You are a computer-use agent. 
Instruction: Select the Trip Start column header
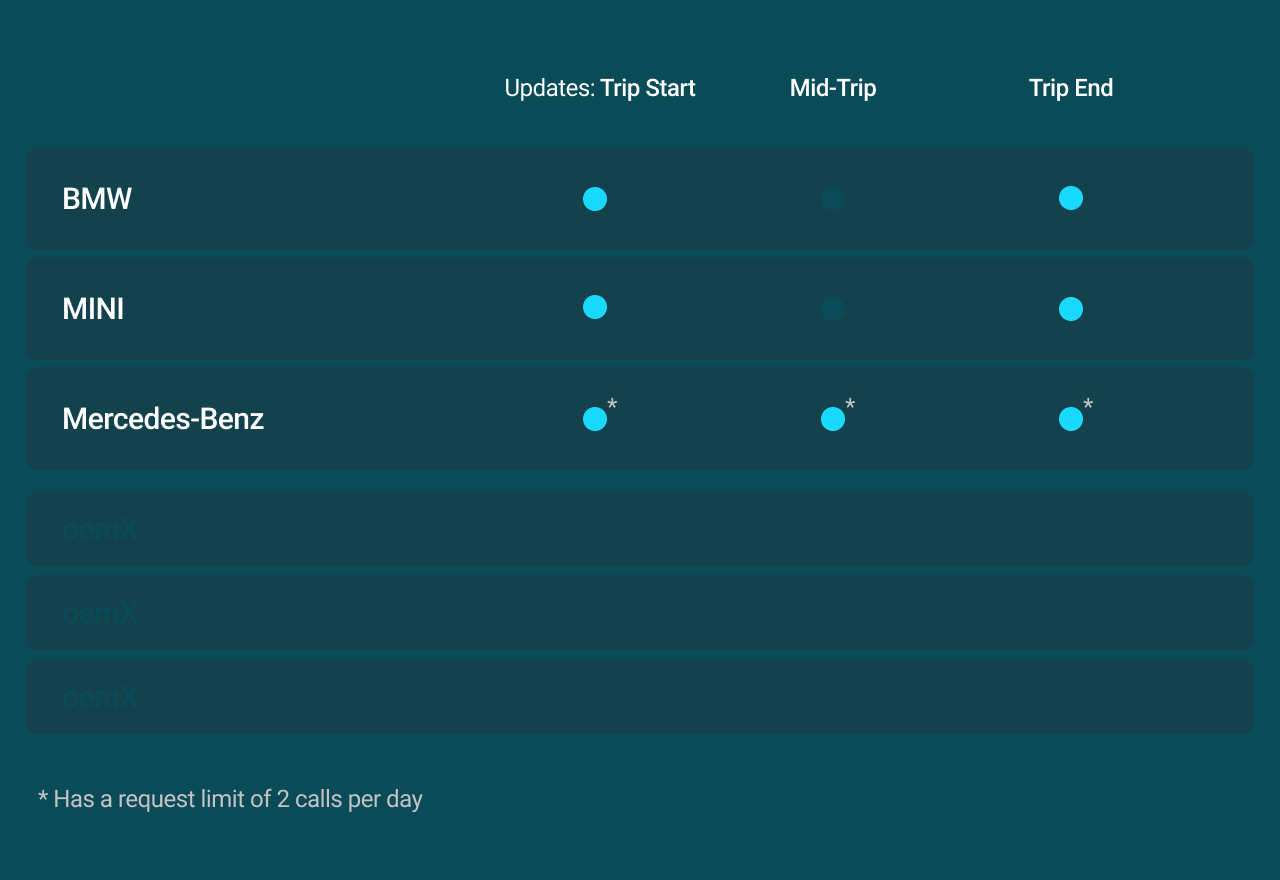pos(647,88)
